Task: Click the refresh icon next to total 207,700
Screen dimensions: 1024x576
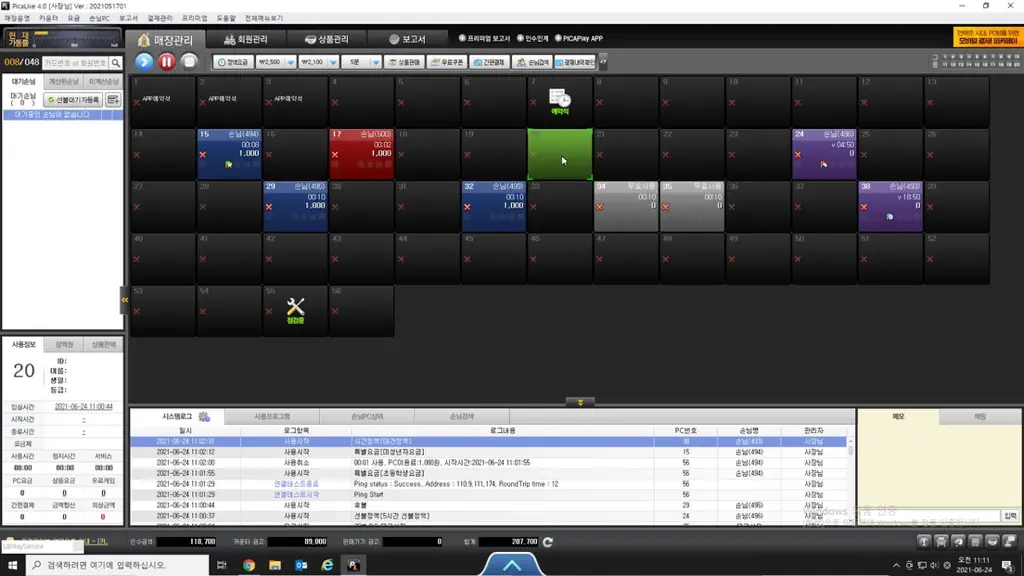Action: (x=548, y=541)
